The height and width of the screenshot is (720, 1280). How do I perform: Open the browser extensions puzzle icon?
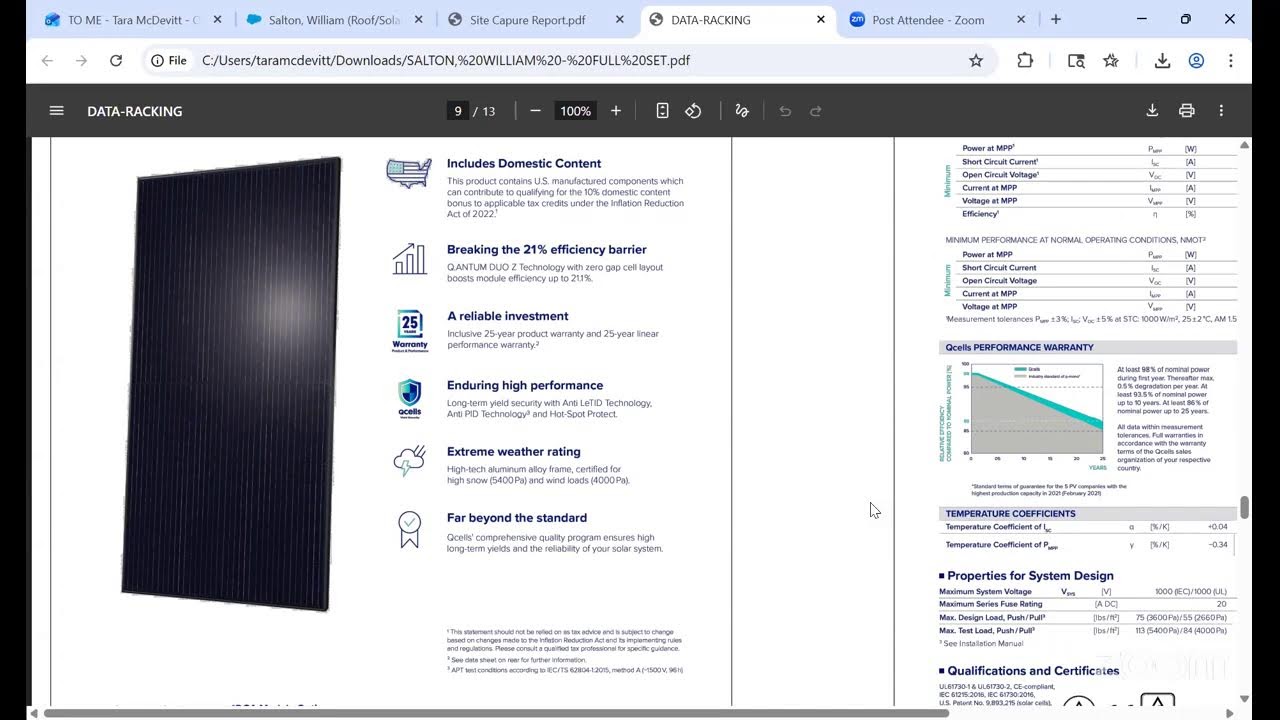tap(1025, 60)
